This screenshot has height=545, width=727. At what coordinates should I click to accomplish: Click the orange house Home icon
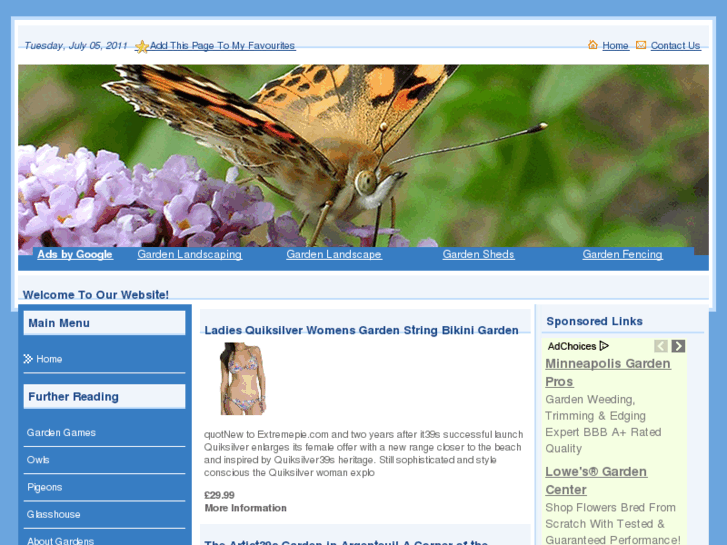coord(593,45)
